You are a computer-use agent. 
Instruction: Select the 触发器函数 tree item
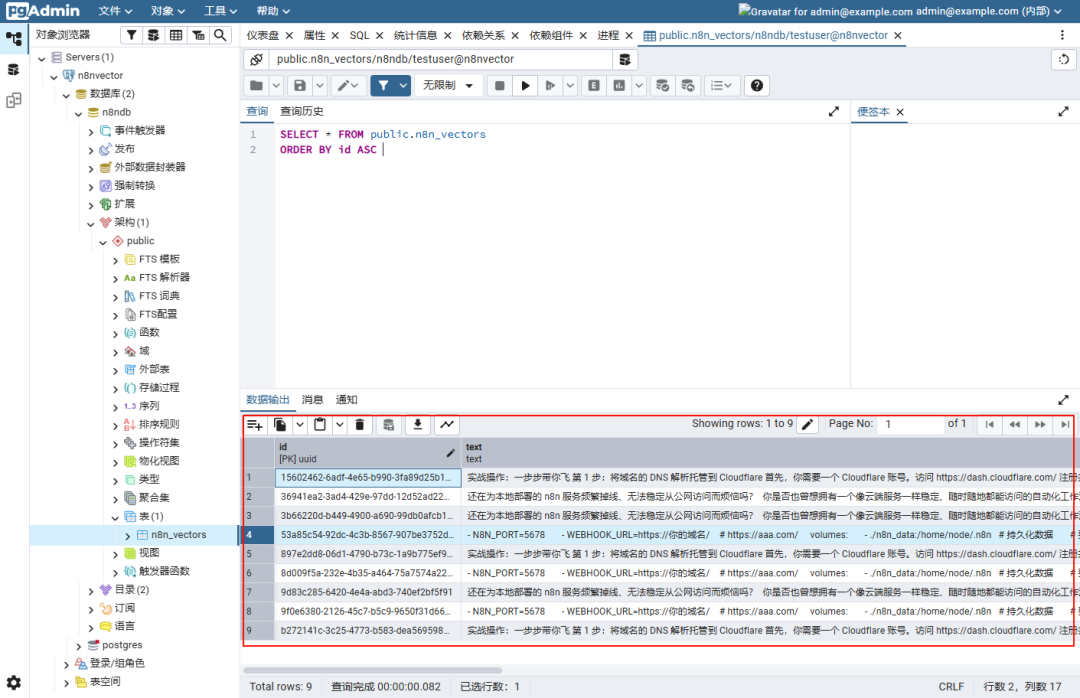[x=164, y=571]
